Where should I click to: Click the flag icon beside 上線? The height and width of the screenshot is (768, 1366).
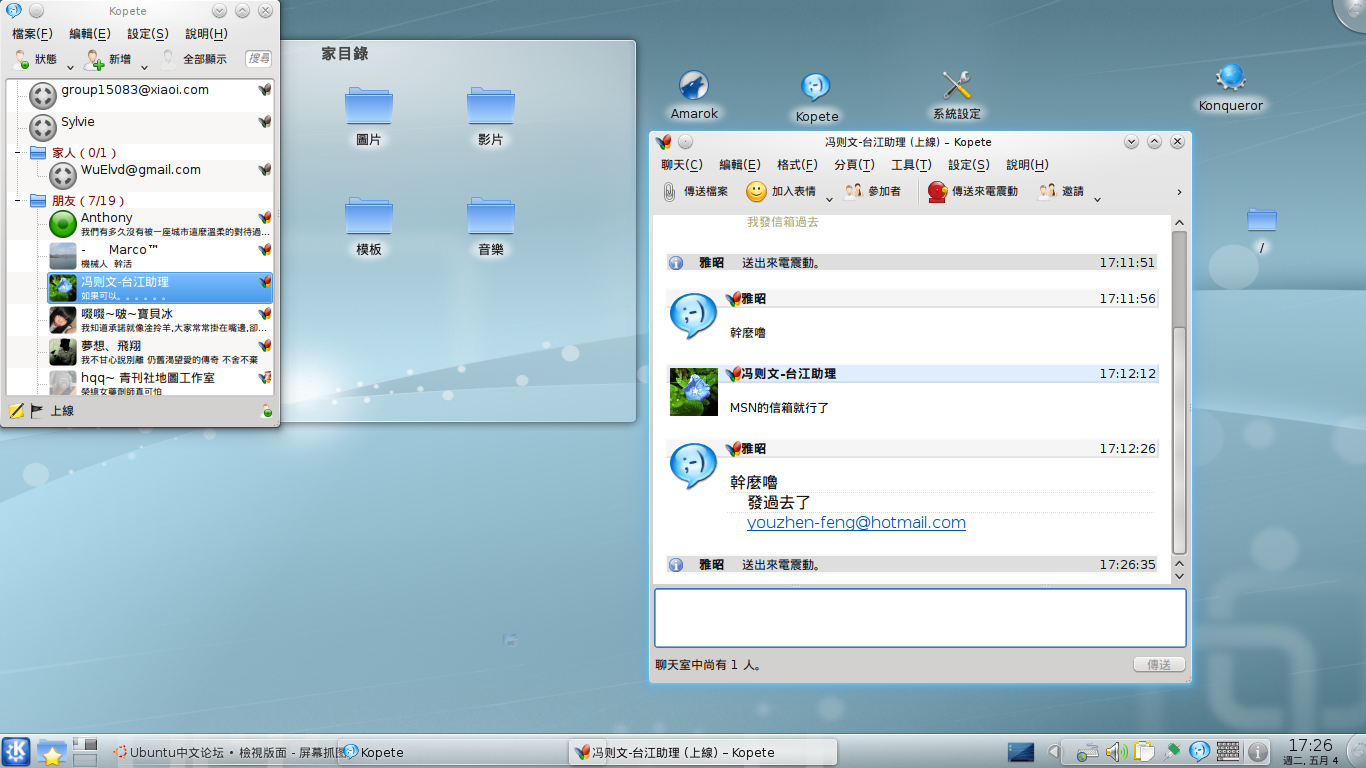(37, 410)
